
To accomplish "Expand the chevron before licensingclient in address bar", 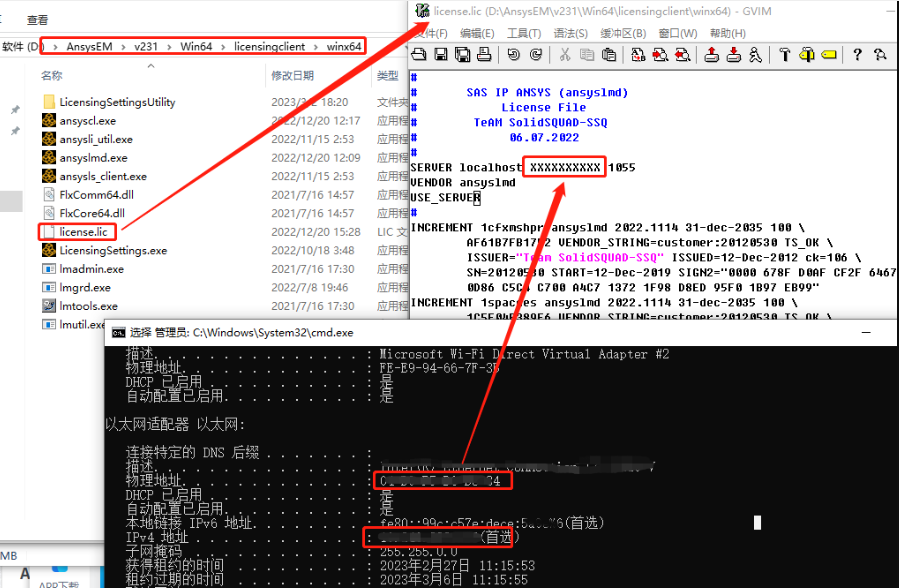I will pyautogui.click(x=222, y=47).
